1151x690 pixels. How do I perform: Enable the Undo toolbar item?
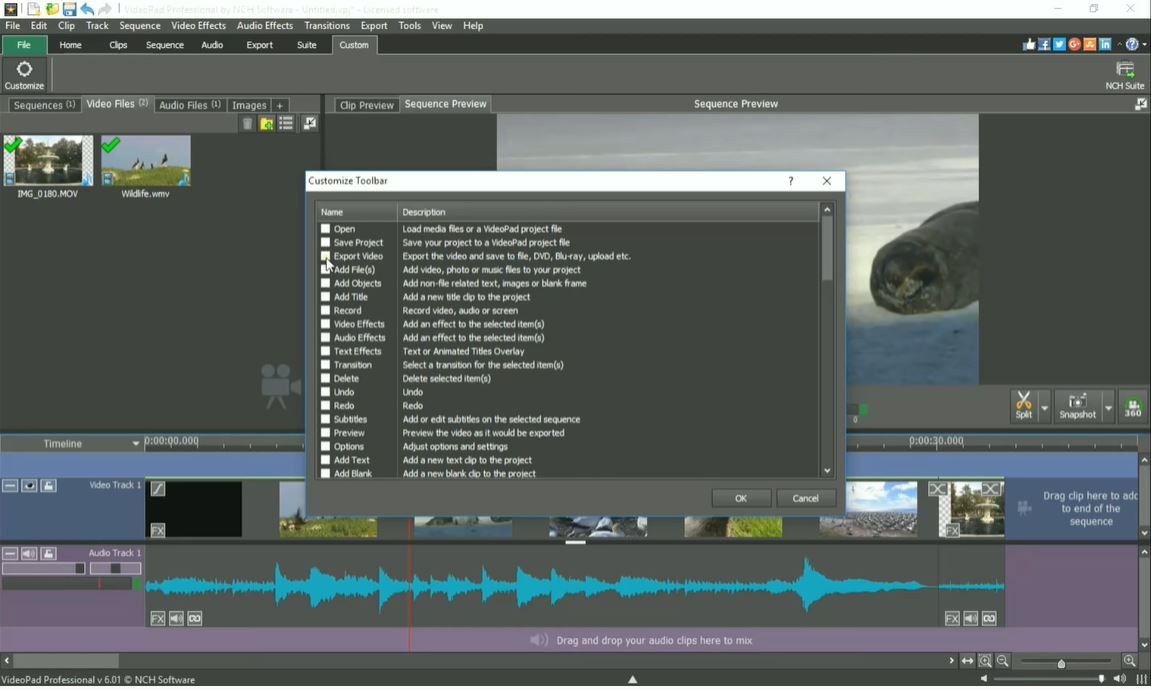[x=325, y=392]
